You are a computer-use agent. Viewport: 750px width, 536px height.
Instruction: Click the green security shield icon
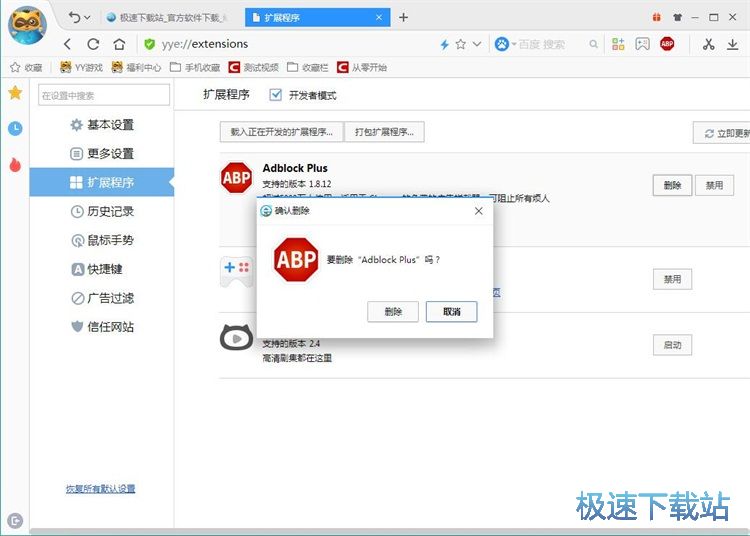tap(149, 44)
